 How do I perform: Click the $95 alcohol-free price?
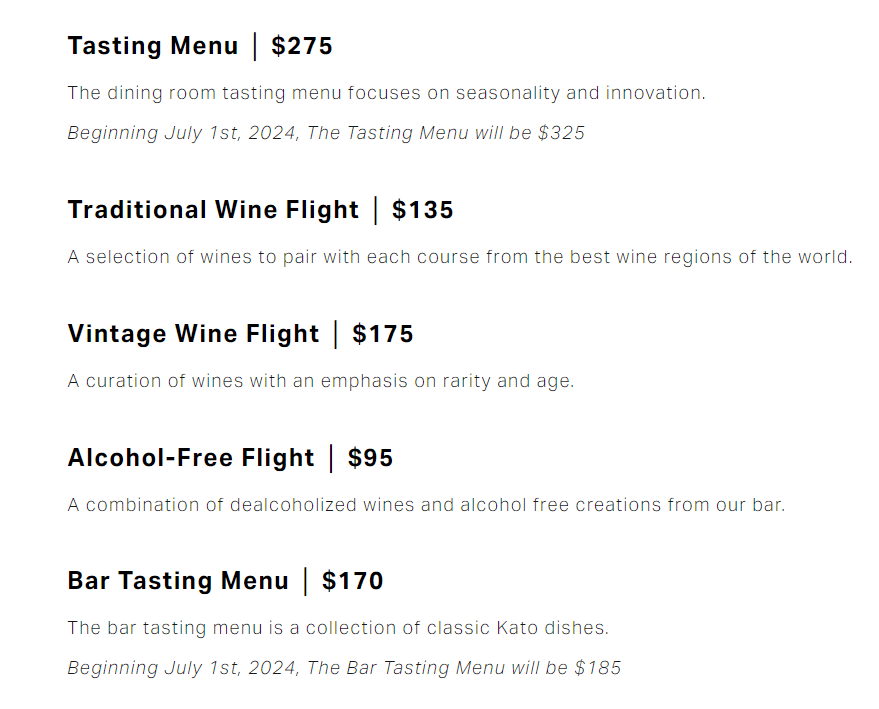click(x=371, y=458)
